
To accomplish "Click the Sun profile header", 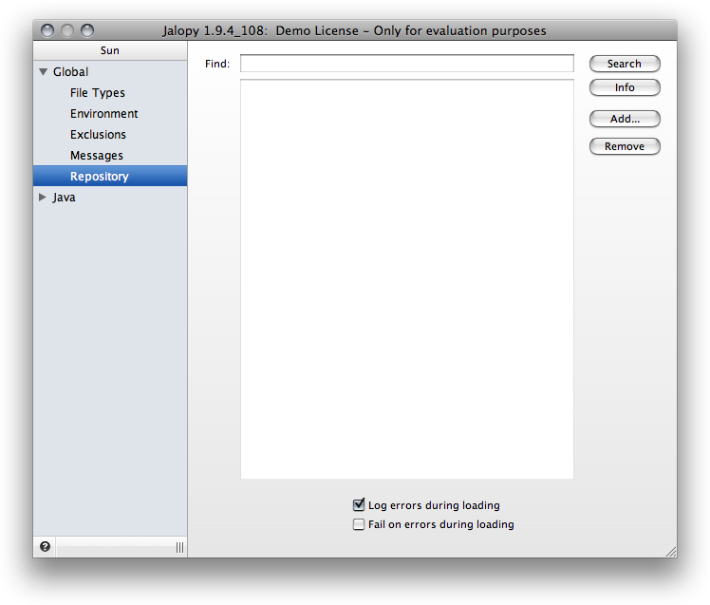I will click(110, 50).
